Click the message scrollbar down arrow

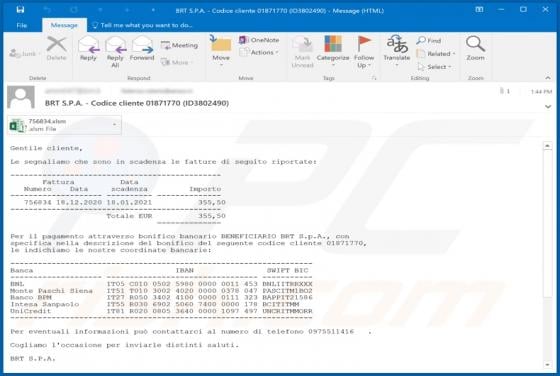(547, 365)
